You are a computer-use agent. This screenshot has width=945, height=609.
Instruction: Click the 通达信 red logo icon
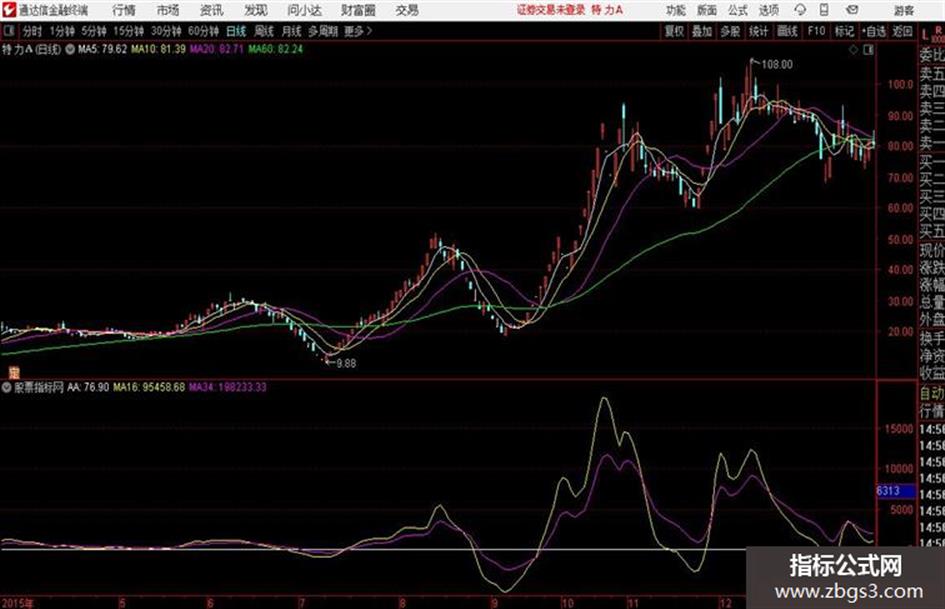tap(8, 10)
